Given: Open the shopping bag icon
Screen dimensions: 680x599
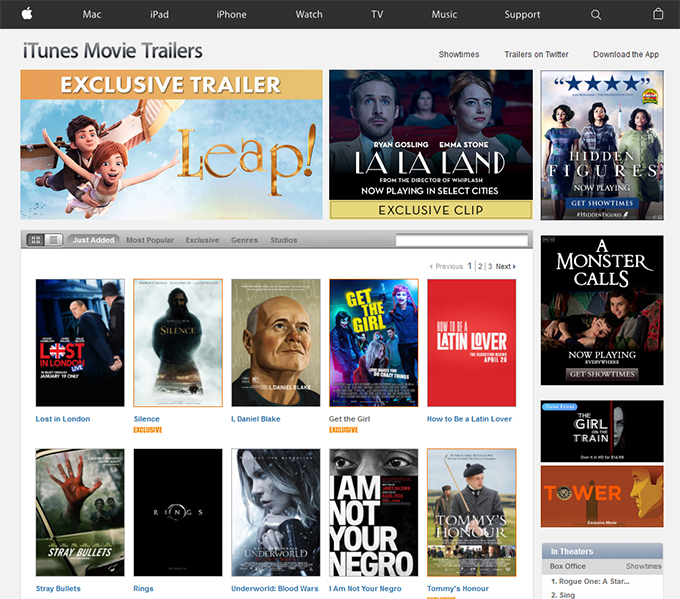Looking at the screenshot, I should point(658,14).
